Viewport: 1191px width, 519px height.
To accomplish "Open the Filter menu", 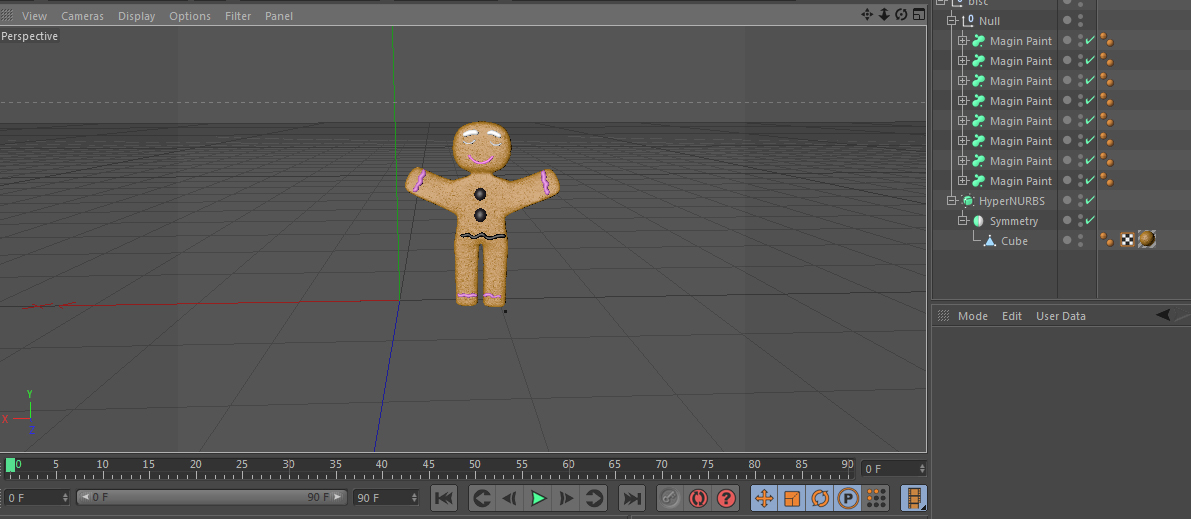I will point(238,16).
